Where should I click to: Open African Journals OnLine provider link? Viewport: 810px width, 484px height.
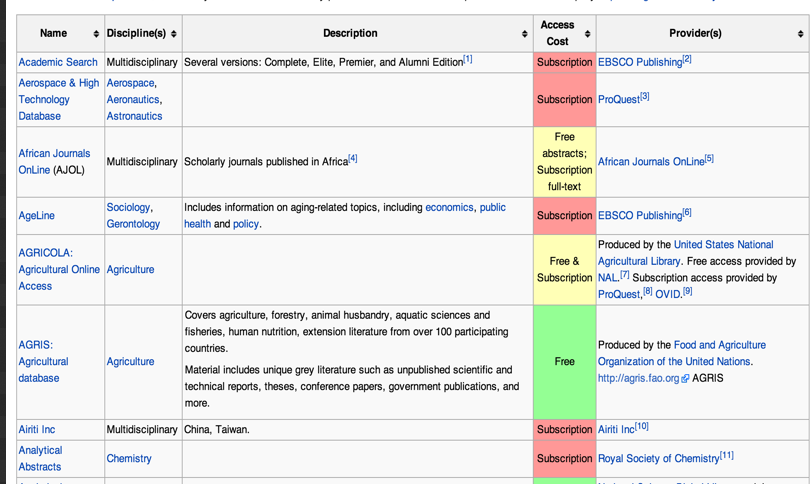tap(651, 161)
